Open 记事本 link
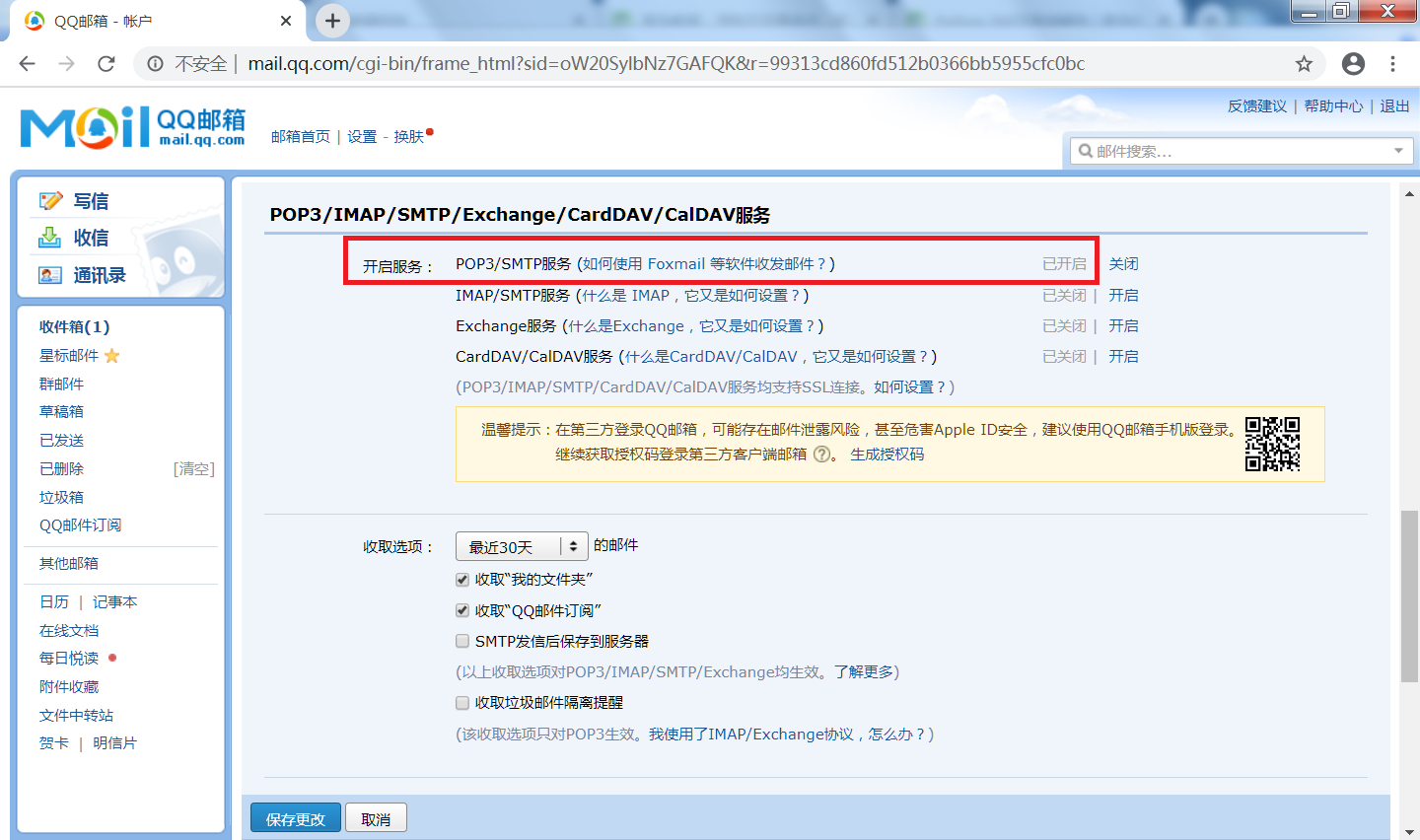The image size is (1420, 840). tap(115, 601)
